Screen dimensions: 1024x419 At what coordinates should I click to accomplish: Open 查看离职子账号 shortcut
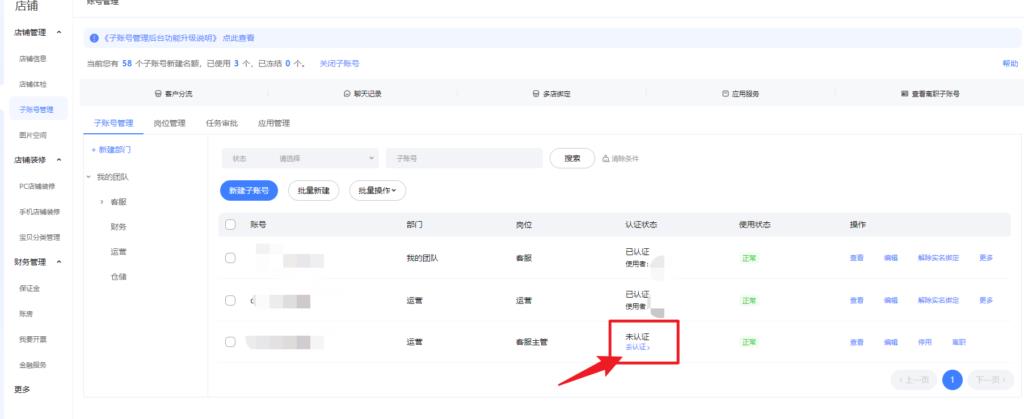click(x=931, y=94)
